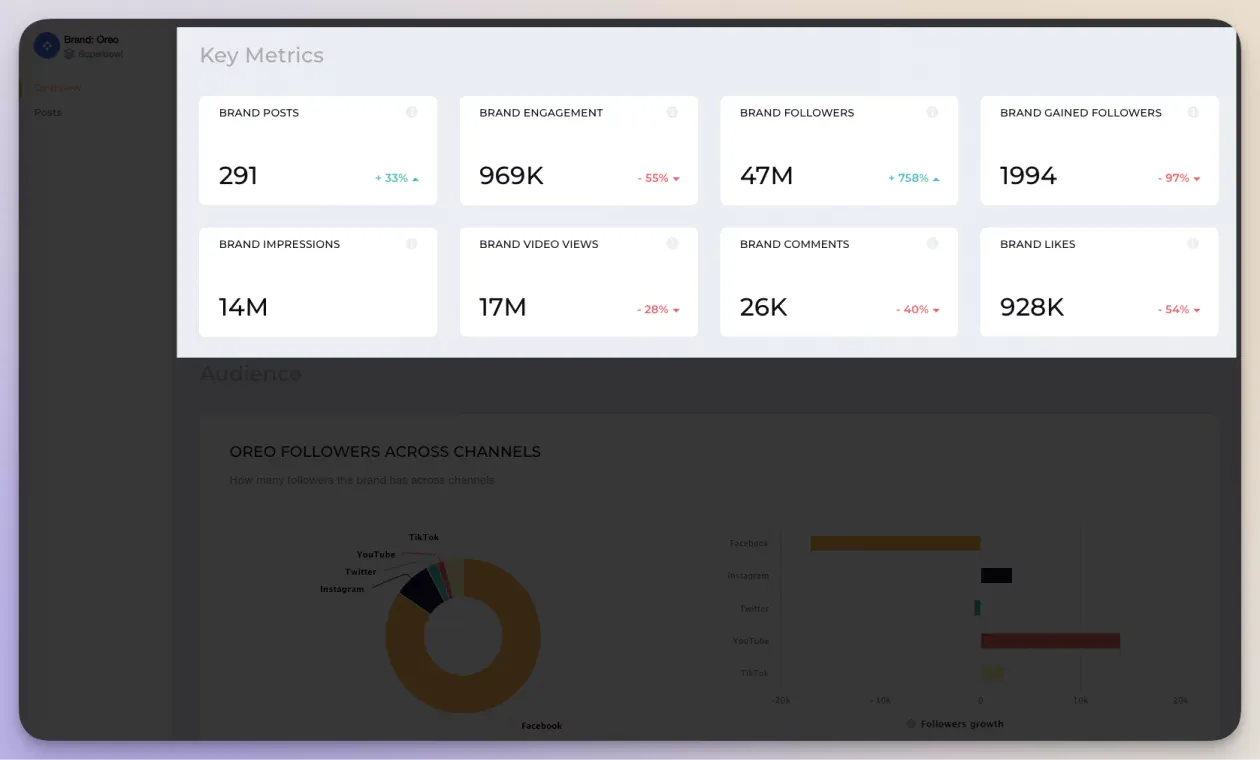The width and height of the screenshot is (1260, 760).
Task: Open info icon on Brand Followers card
Action: click(932, 112)
